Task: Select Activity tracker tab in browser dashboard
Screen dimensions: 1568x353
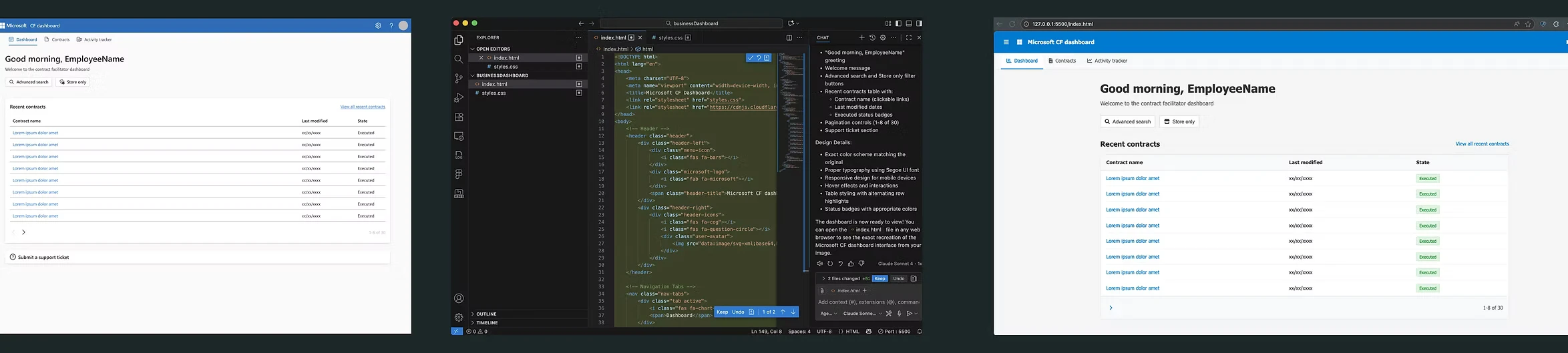Action: (x=1107, y=61)
